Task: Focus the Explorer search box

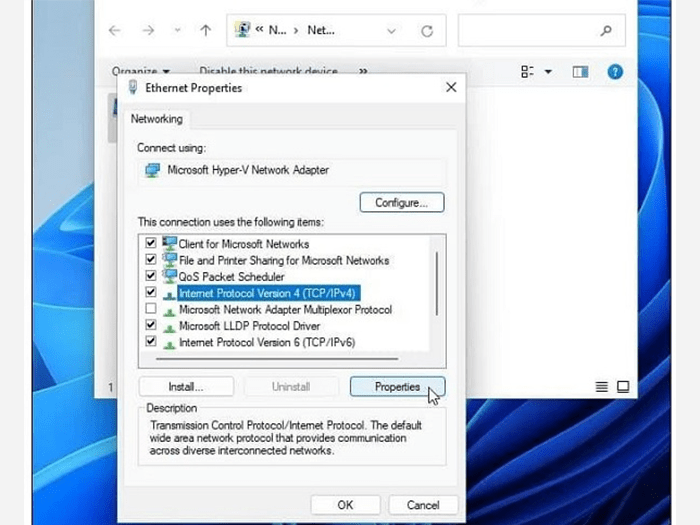Action: coord(542,30)
